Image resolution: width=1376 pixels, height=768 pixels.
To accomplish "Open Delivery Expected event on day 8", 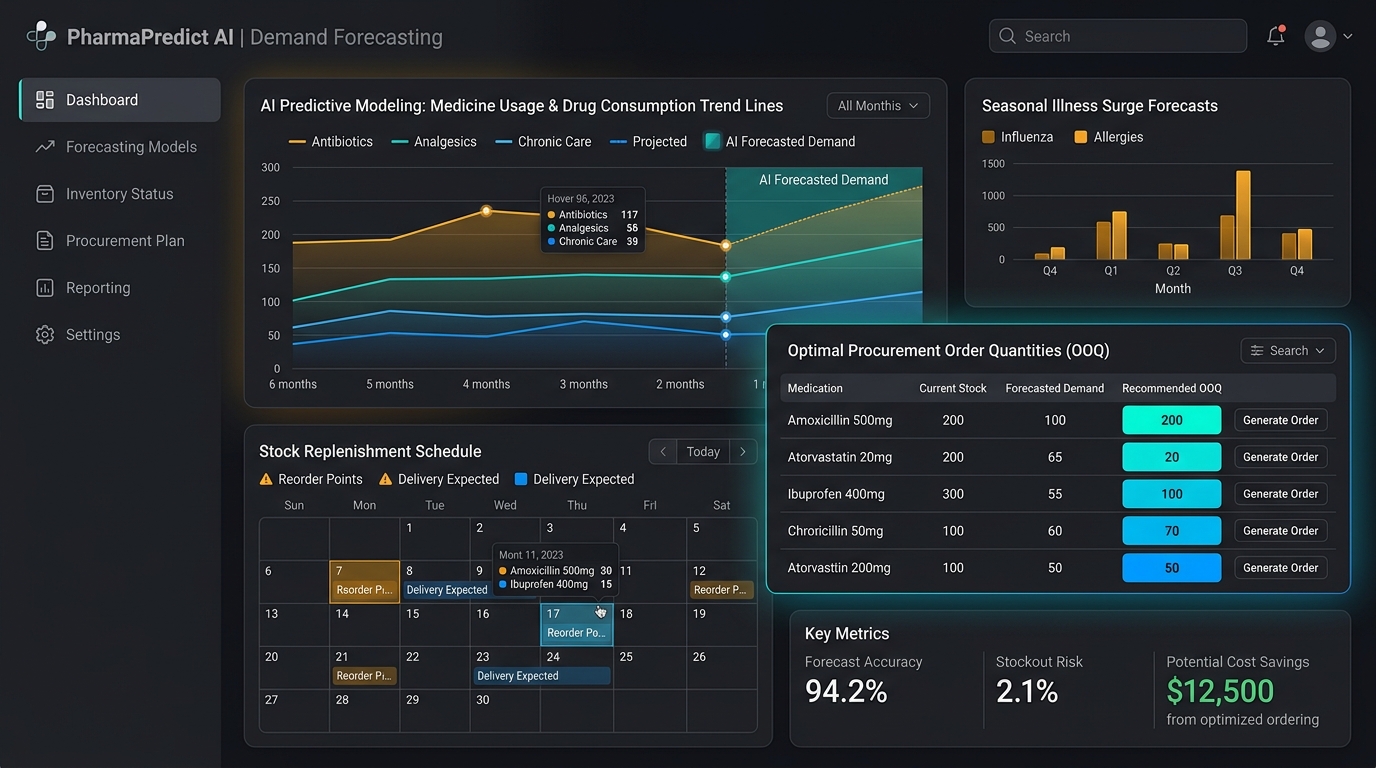I will tap(447, 590).
